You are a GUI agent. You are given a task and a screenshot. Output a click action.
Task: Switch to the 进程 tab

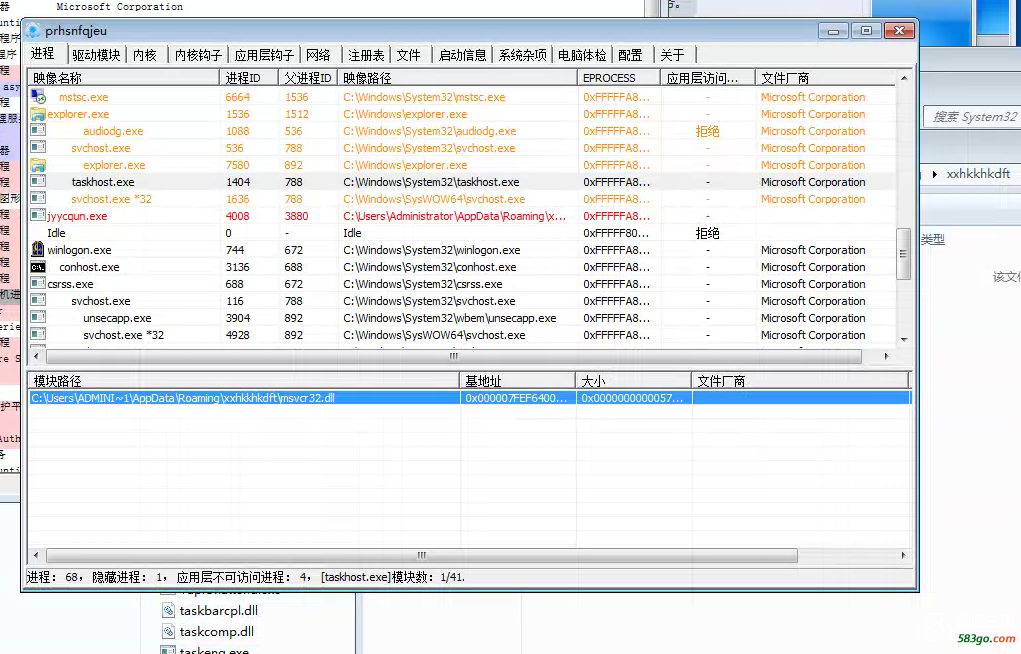tap(42, 54)
